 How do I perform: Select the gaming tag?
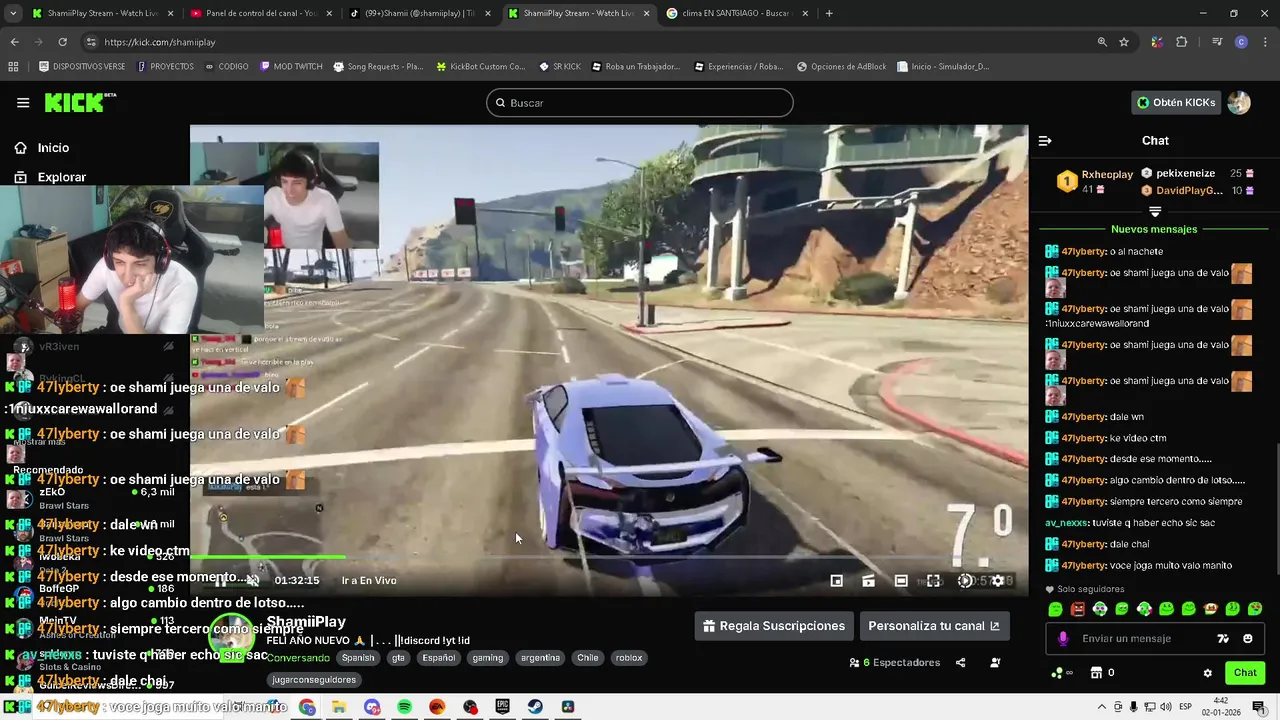tap(488, 658)
